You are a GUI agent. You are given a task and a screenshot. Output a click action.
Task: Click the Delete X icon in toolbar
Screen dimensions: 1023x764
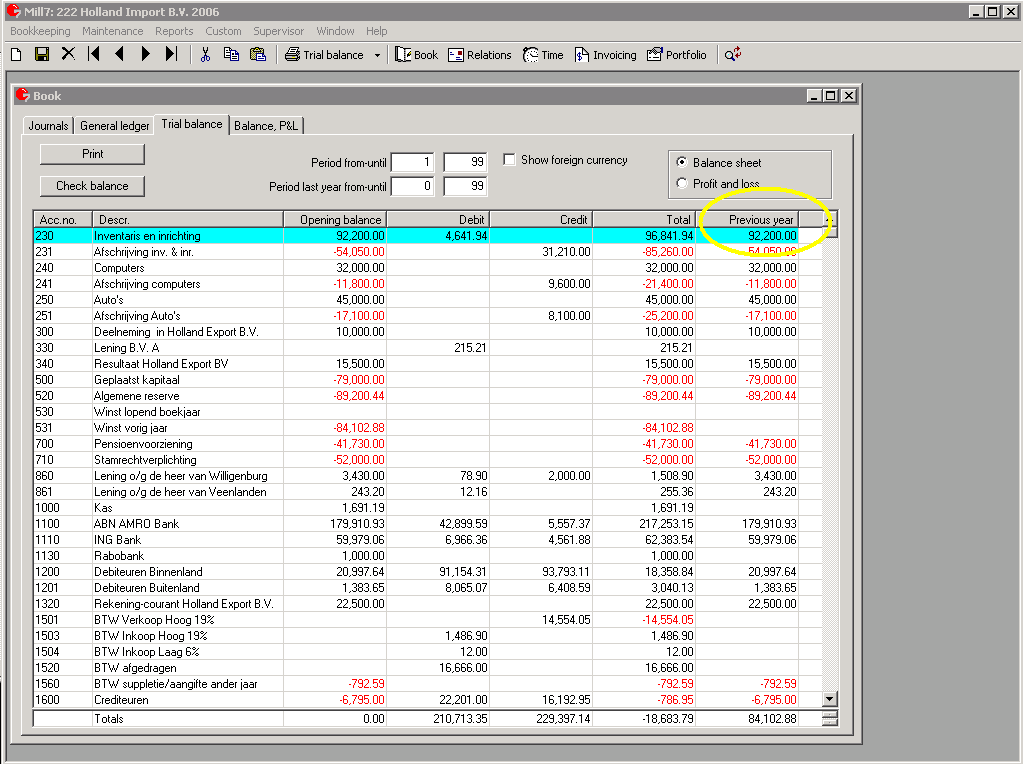[68, 54]
